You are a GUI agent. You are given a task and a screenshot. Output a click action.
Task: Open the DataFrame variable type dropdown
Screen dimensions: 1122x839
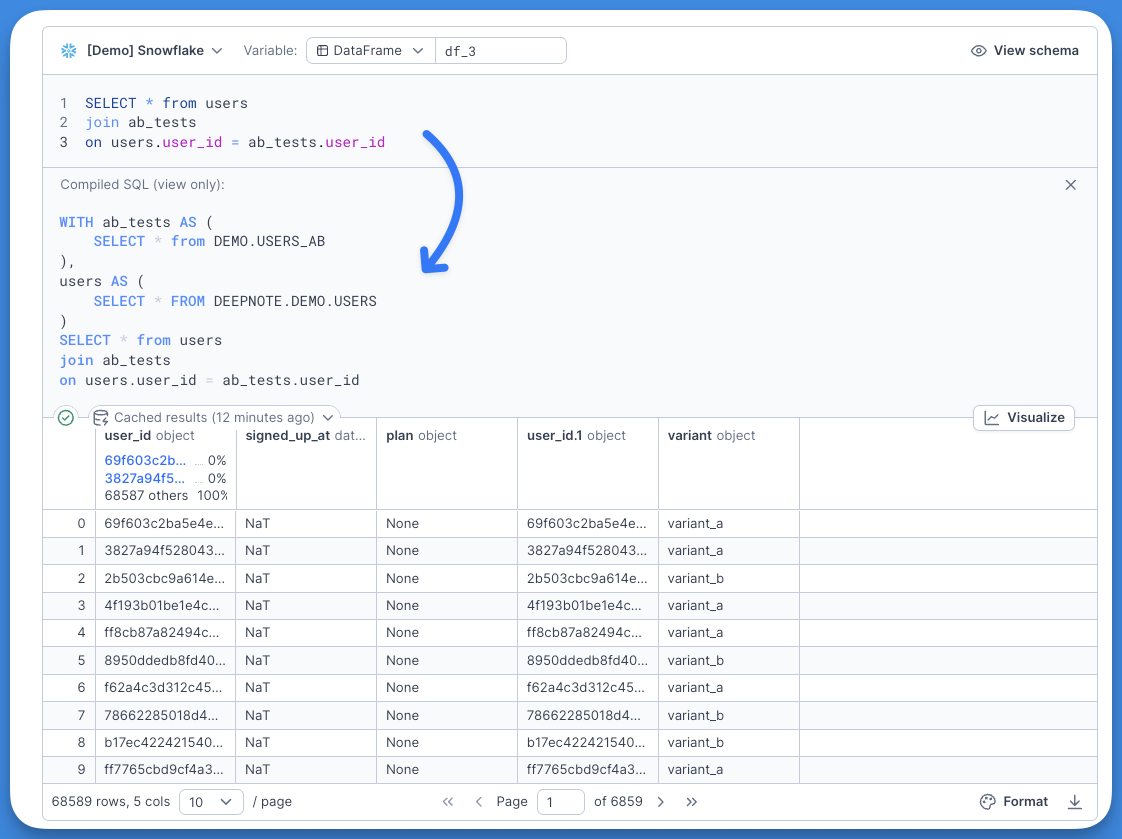[371, 51]
